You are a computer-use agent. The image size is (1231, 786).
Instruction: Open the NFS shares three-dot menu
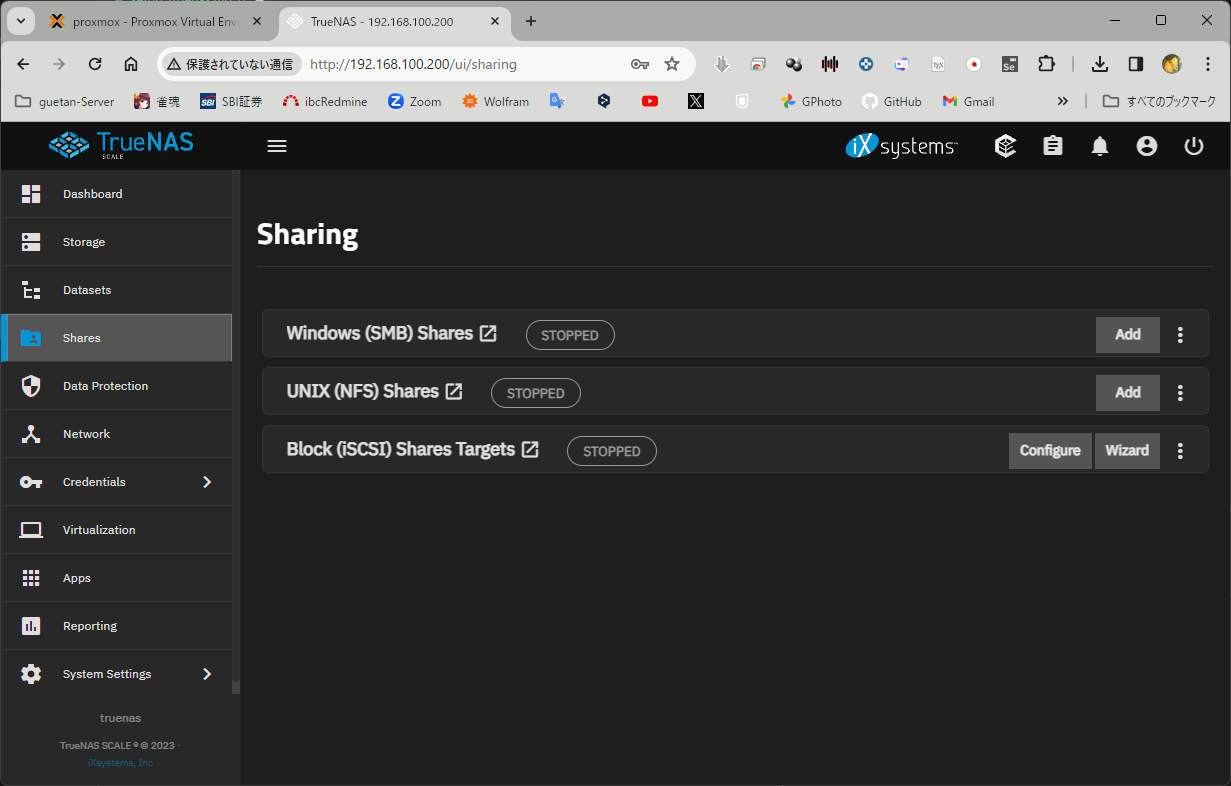(x=1181, y=393)
